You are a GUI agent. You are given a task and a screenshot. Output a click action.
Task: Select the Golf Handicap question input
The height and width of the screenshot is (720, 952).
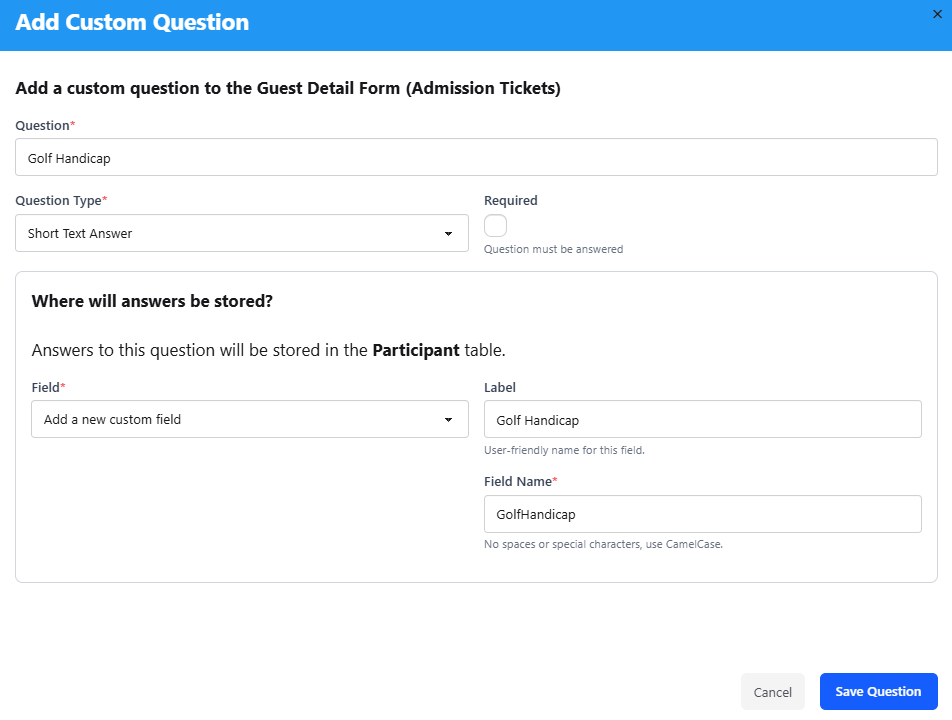475,157
